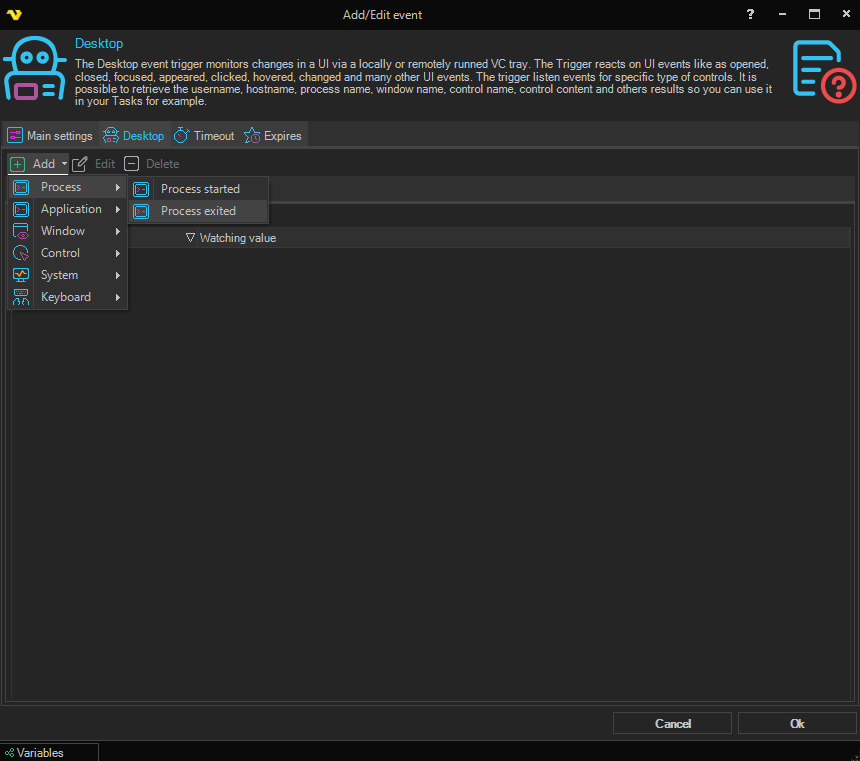Image resolution: width=860 pixels, height=761 pixels.
Task: Go to the Expires tab
Action: point(273,136)
